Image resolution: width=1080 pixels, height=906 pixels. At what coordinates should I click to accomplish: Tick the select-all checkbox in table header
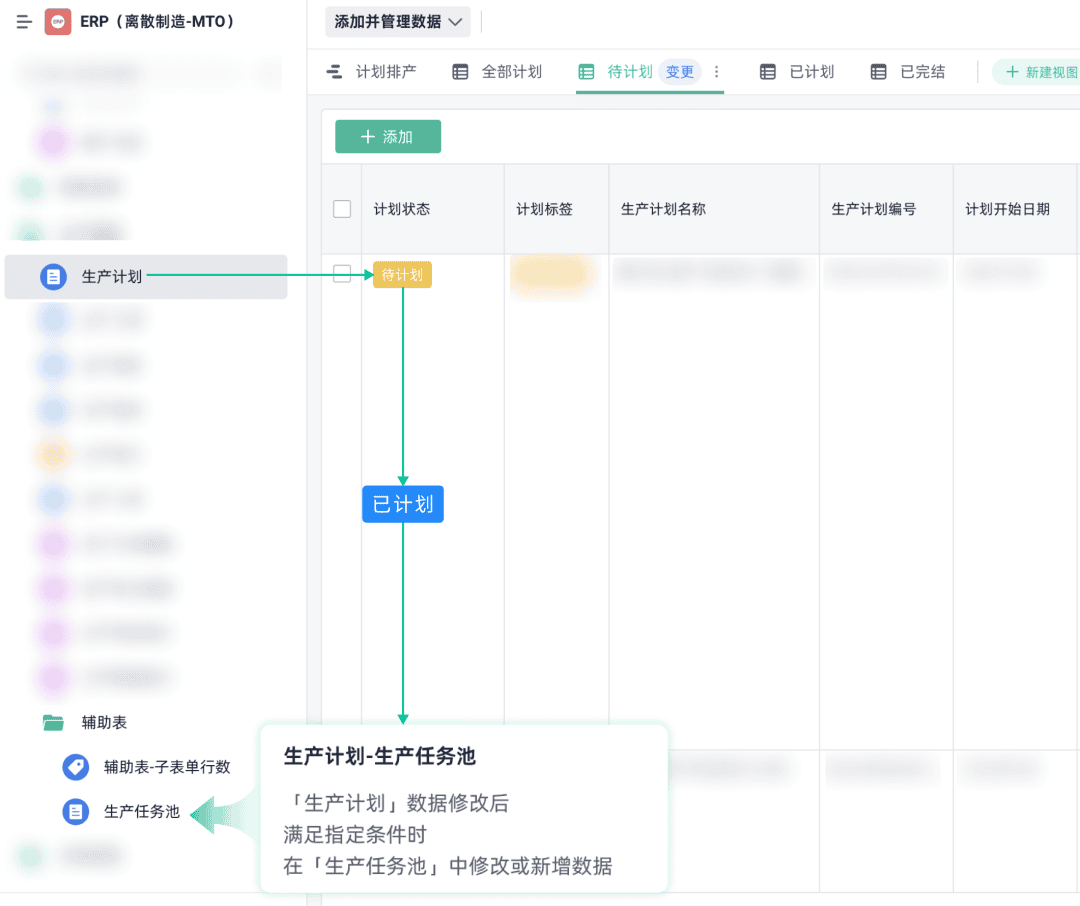(342, 209)
